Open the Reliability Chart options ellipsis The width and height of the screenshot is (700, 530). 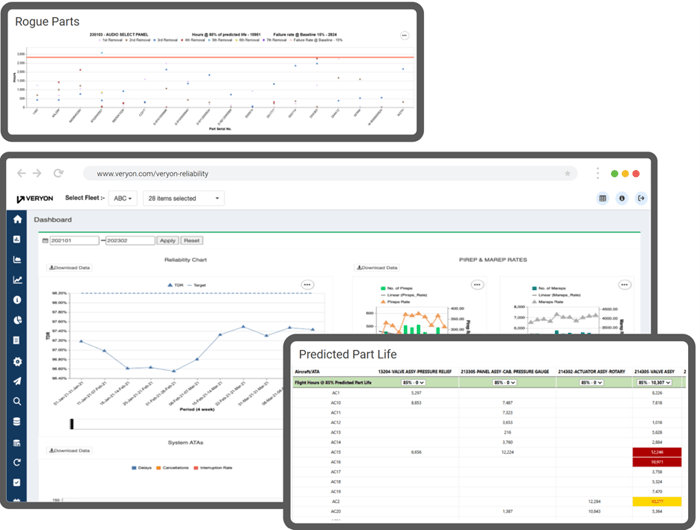307,285
